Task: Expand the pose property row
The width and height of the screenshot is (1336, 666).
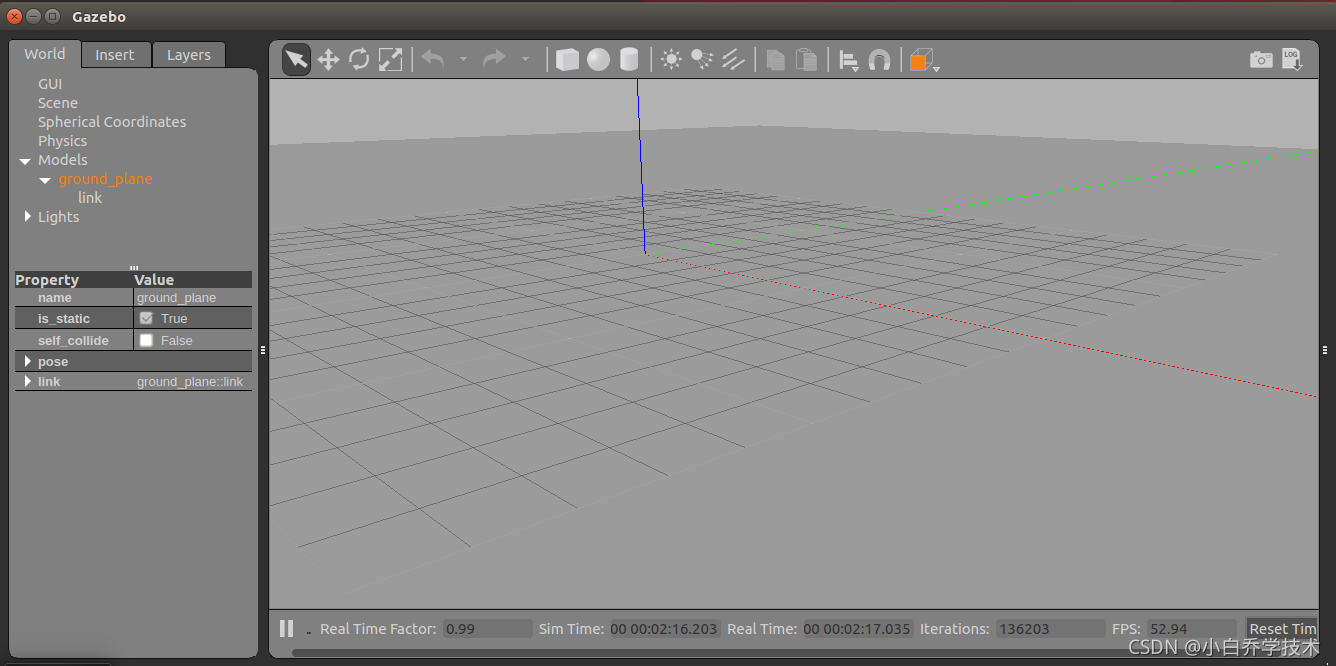Action: coord(27,361)
